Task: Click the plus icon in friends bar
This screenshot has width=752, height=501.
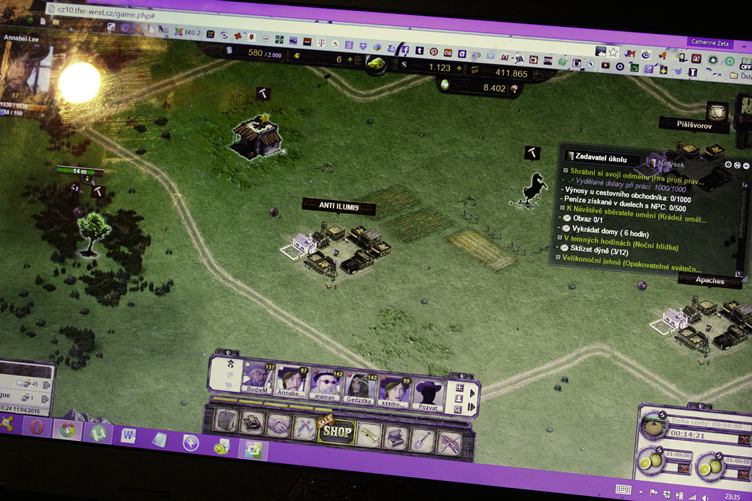Action: 459,388
